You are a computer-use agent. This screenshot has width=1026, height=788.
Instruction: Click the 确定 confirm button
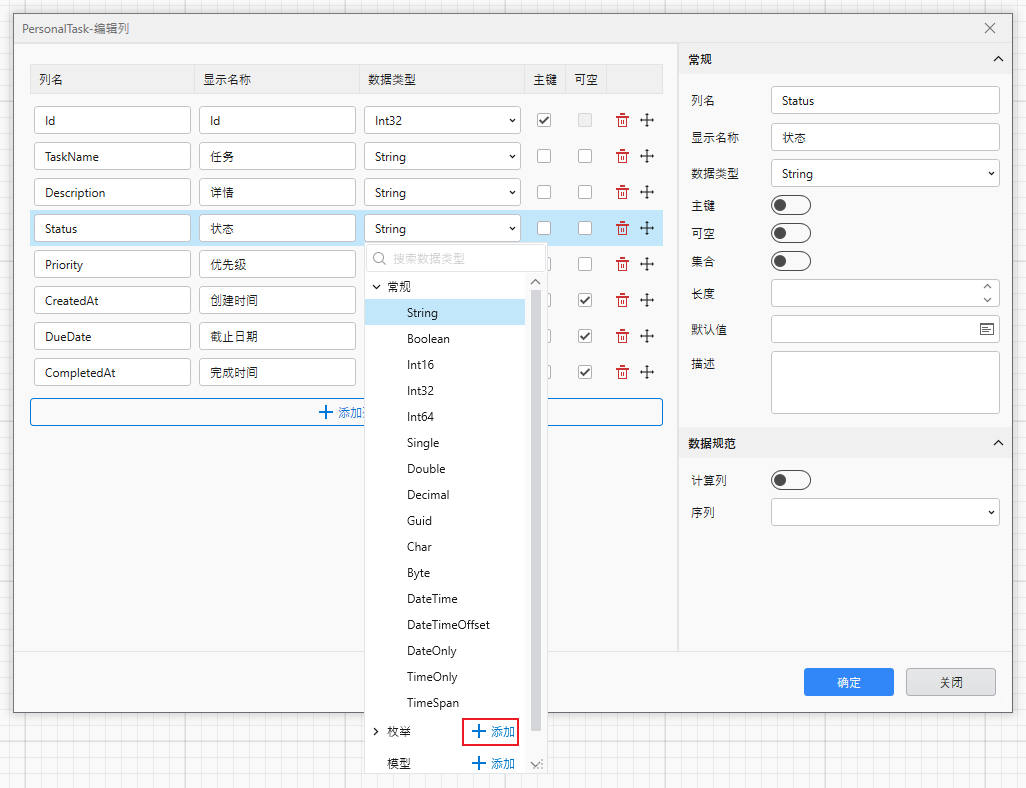pos(848,682)
